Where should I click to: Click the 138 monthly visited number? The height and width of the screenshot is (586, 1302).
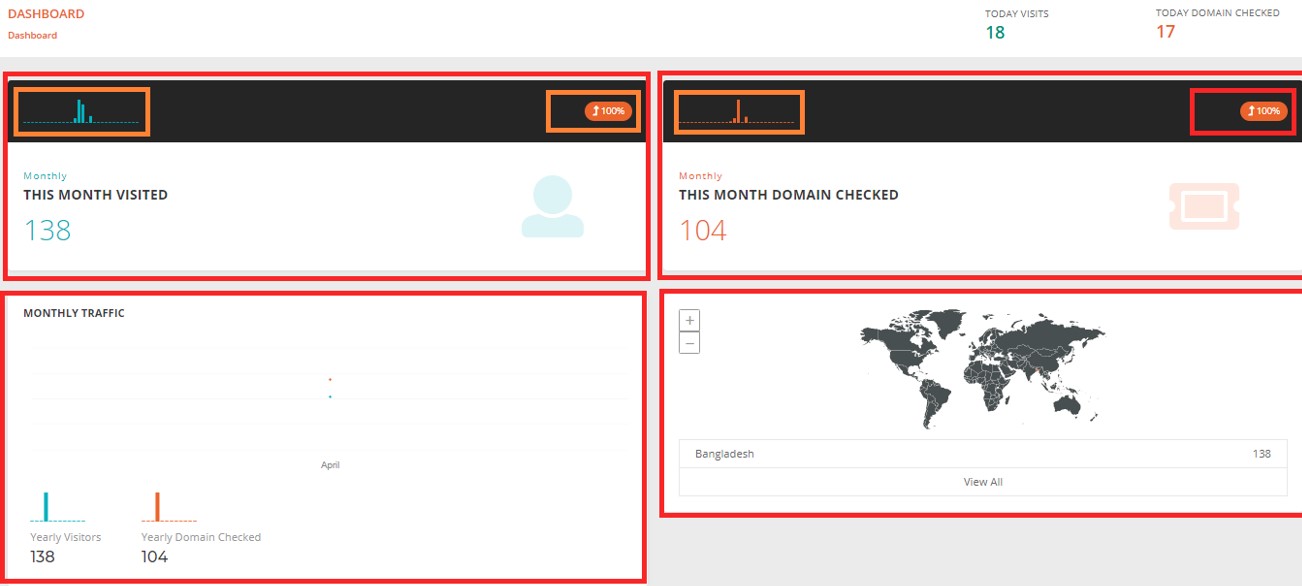coord(47,231)
